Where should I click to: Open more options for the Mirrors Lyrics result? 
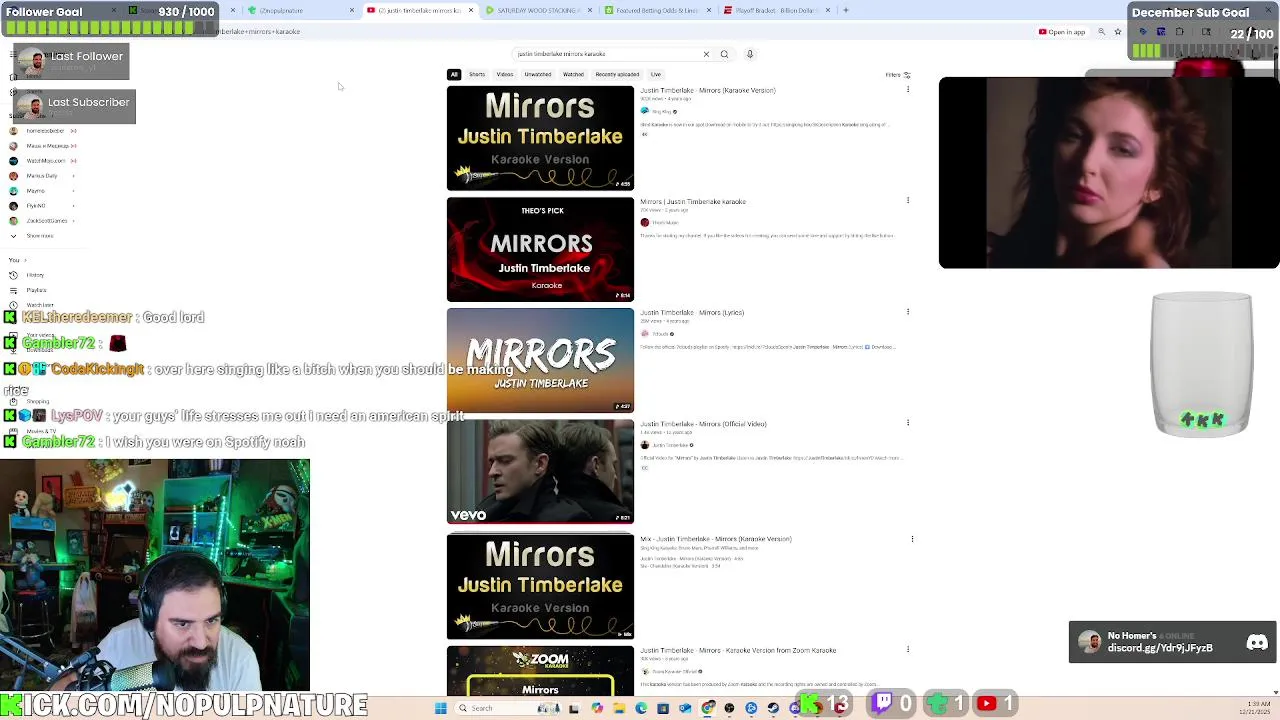(908, 312)
